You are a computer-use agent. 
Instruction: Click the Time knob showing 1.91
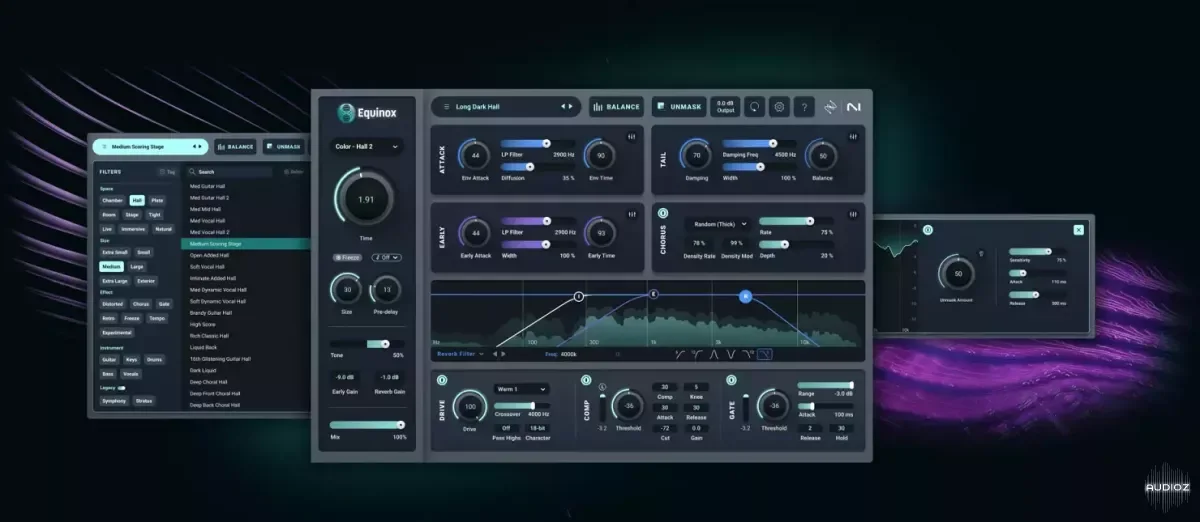click(x=366, y=200)
